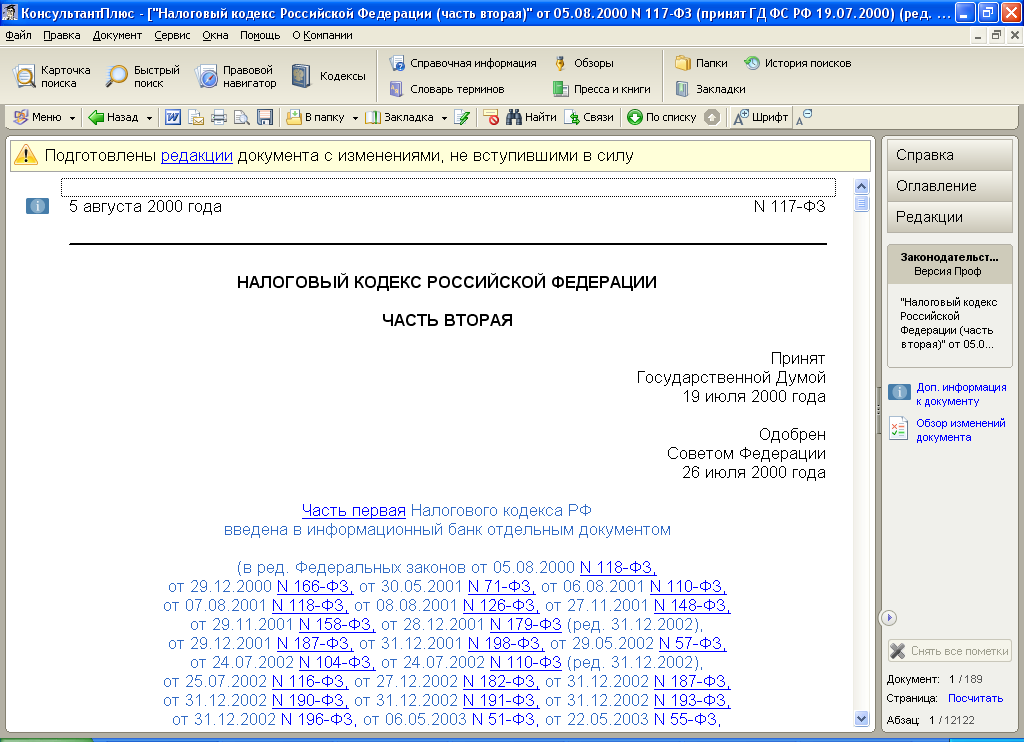Click scrollbar down arrow

coord(861,718)
